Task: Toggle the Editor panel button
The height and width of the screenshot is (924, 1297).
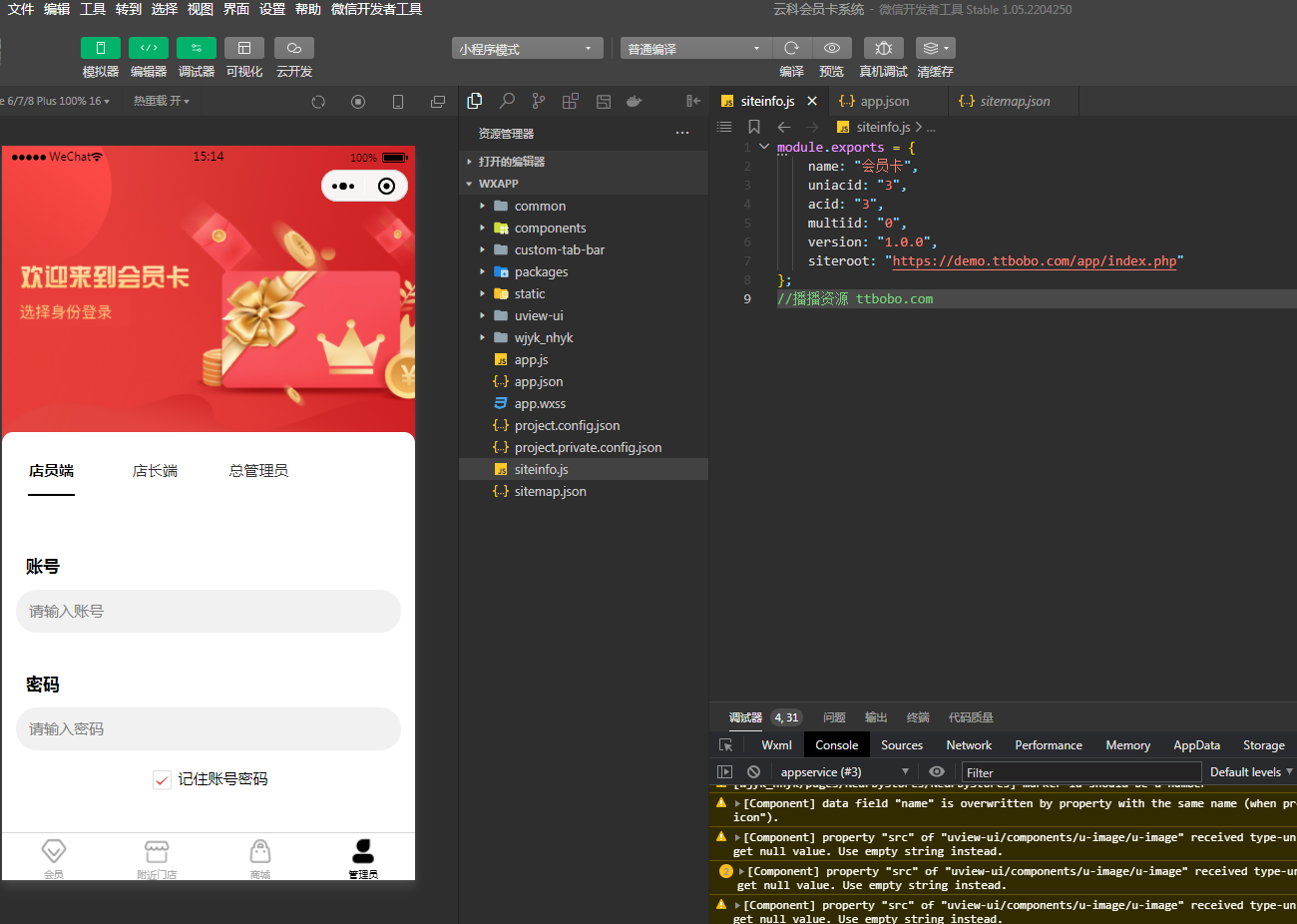Action: click(x=149, y=48)
